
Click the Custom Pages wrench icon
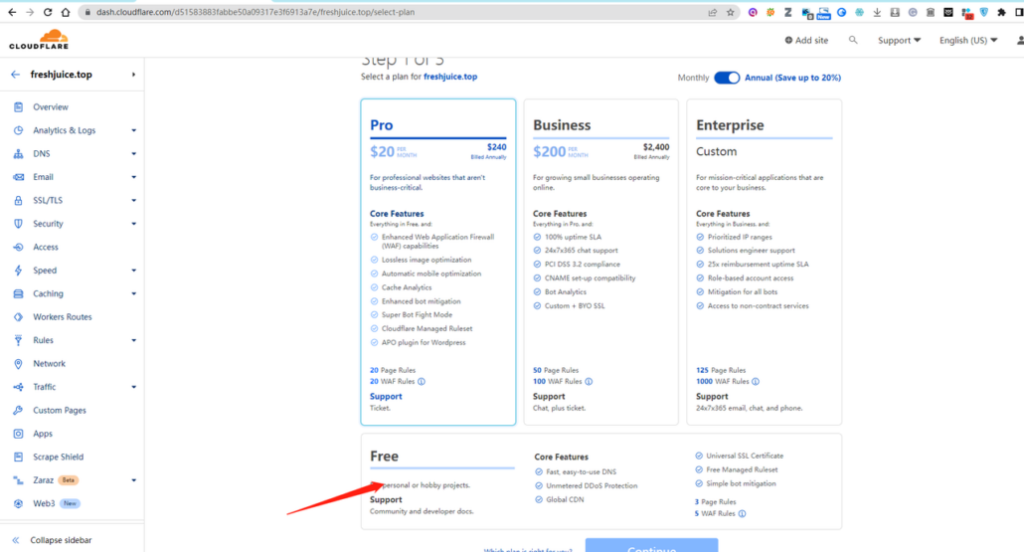point(18,410)
